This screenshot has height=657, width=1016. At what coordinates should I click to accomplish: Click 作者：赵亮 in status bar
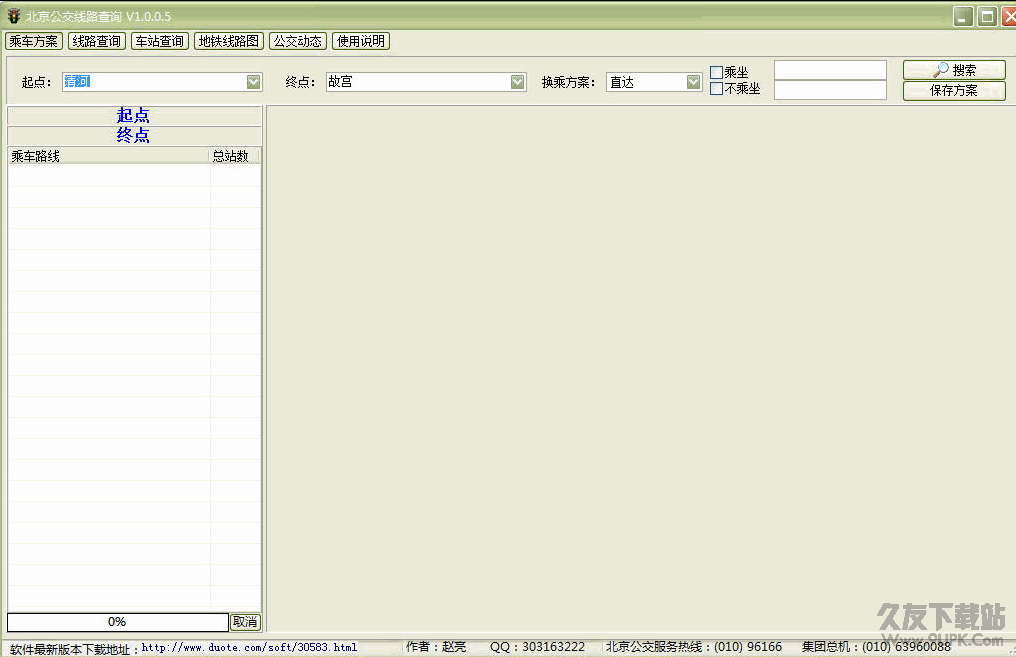(436, 647)
